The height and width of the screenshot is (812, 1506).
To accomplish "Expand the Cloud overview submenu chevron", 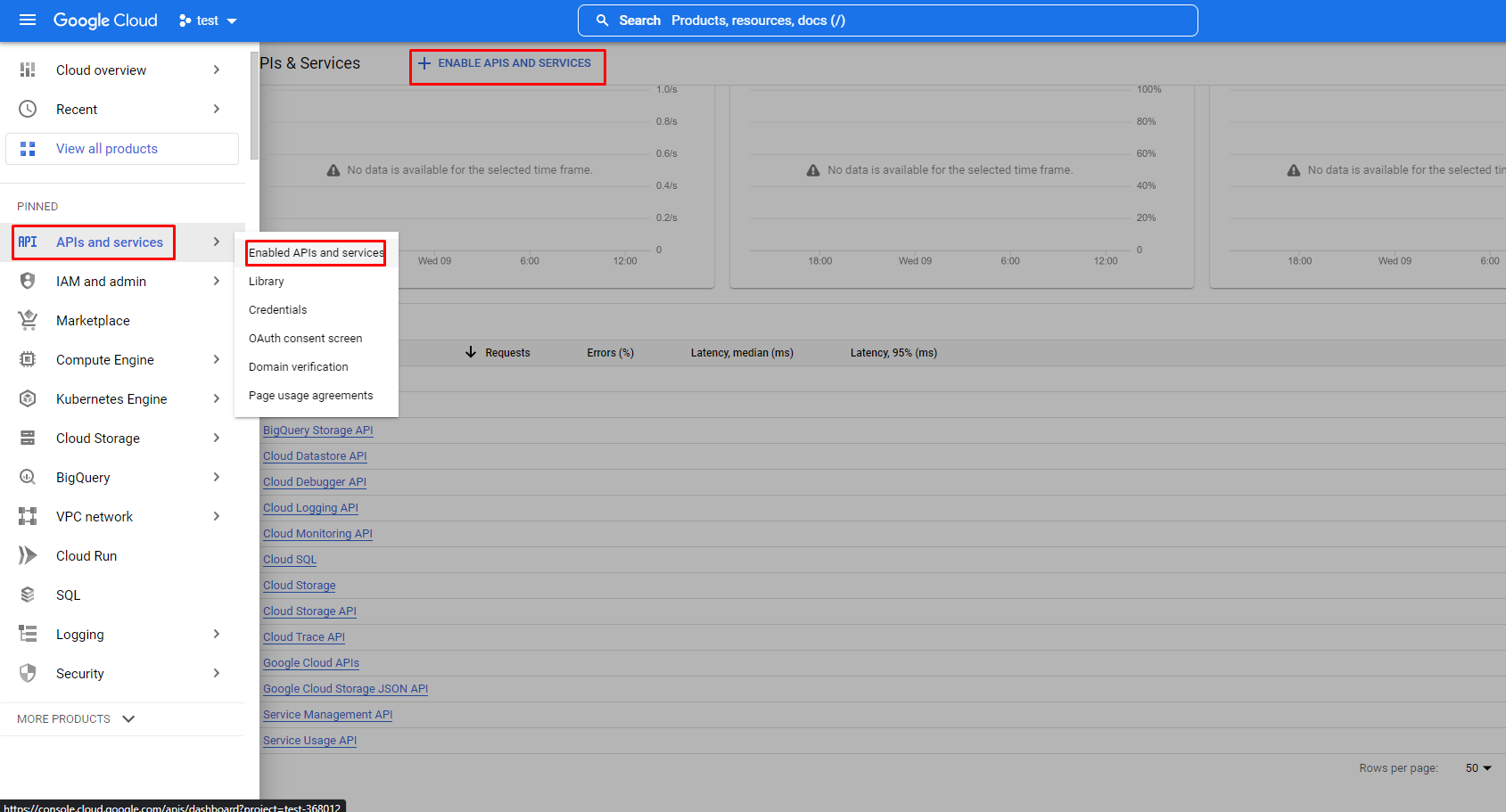I will [217, 70].
